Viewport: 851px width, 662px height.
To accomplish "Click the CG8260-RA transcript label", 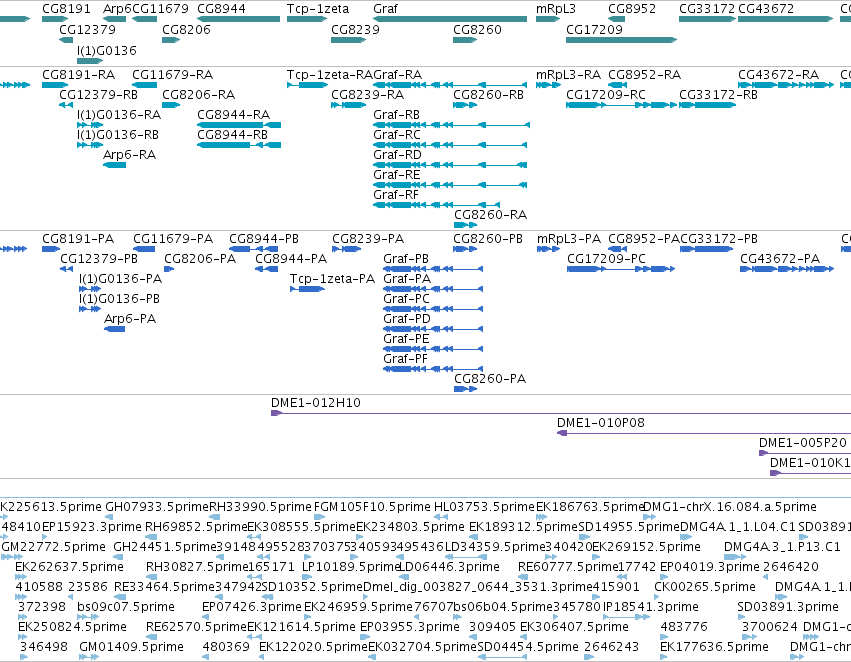I will click(491, 214).
